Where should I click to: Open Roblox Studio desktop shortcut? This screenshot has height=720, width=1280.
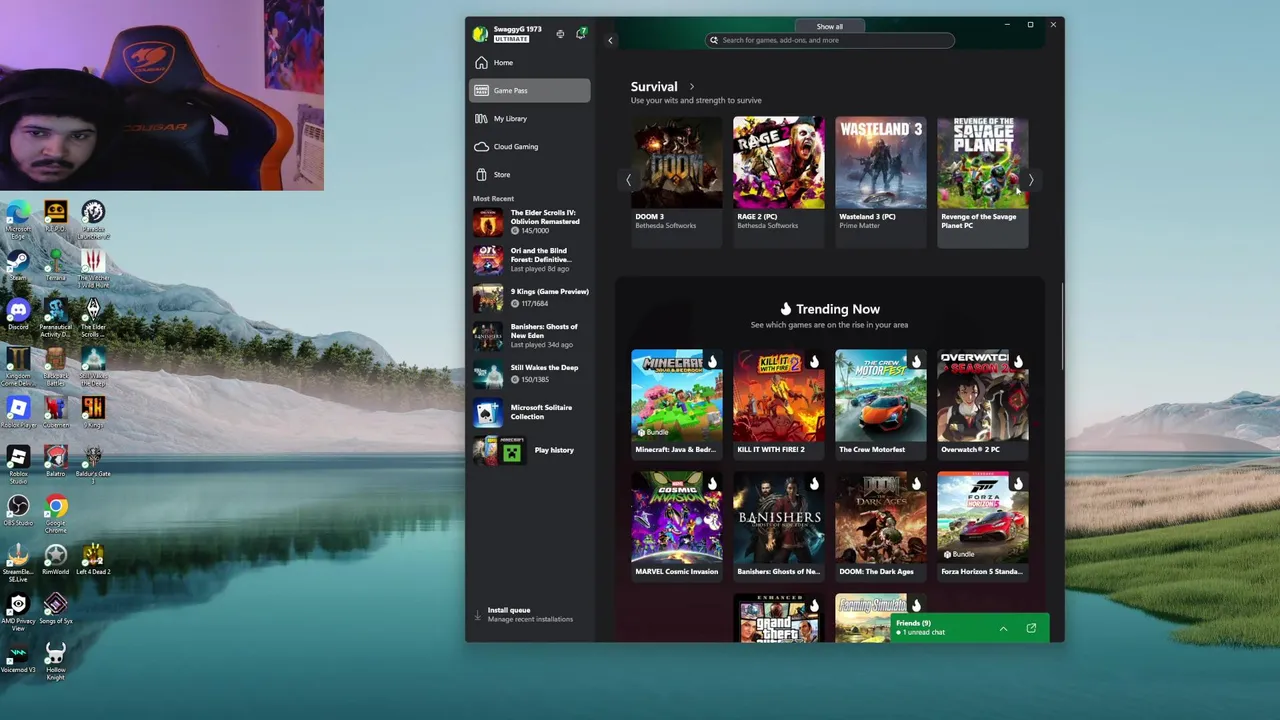(x=18, y=465)
